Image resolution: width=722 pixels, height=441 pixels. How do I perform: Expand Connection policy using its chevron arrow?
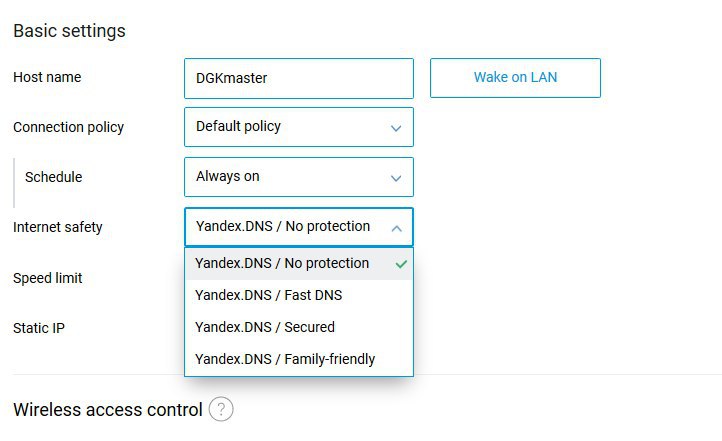[396, 128]
